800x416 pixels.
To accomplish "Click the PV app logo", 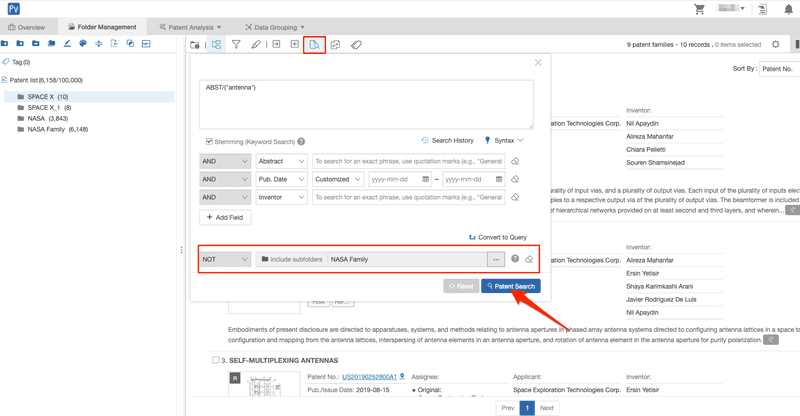I will [x=13, y=9].
